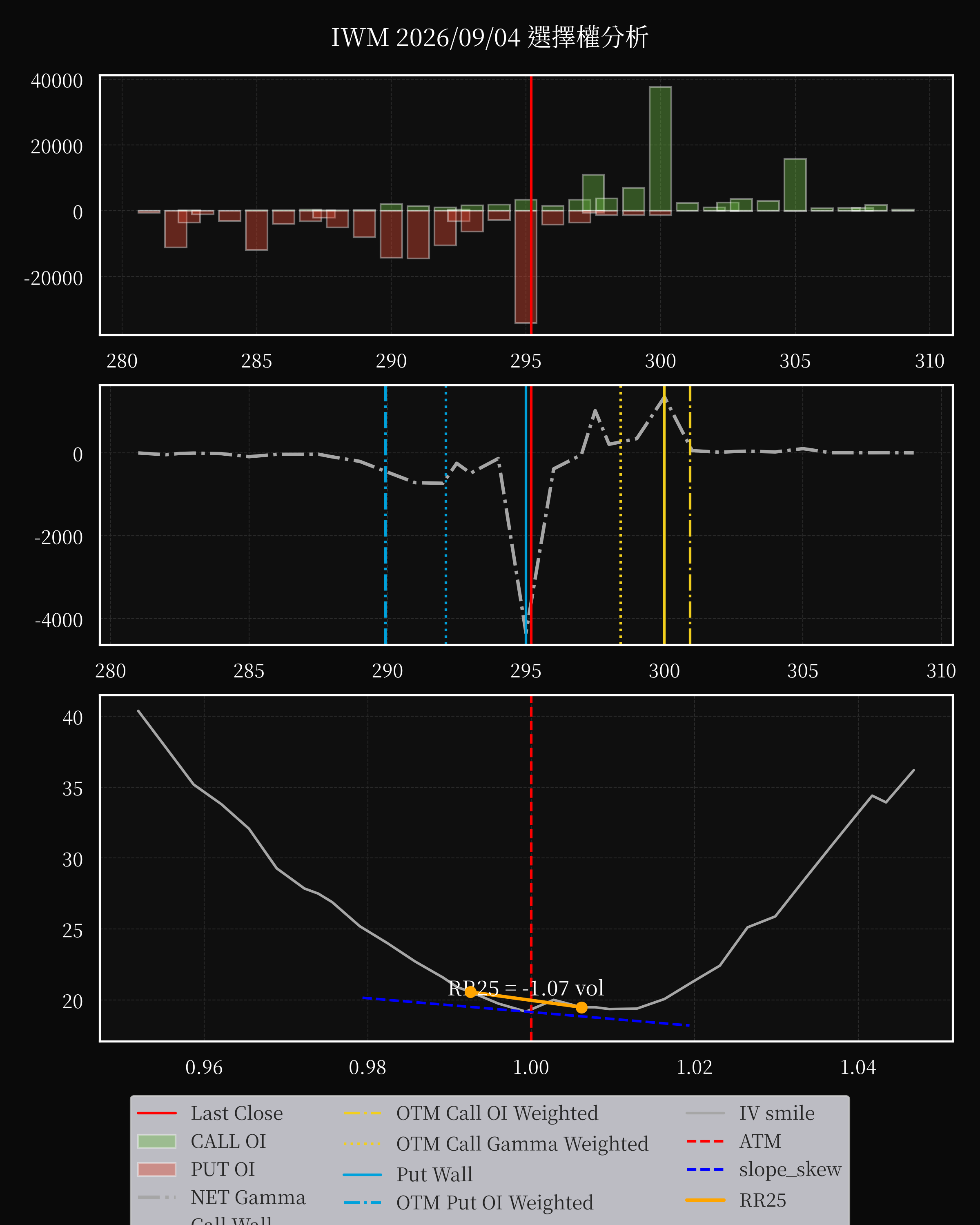
Task: Click the "ATM" legend label
Action: click(x=759, y=1141)
